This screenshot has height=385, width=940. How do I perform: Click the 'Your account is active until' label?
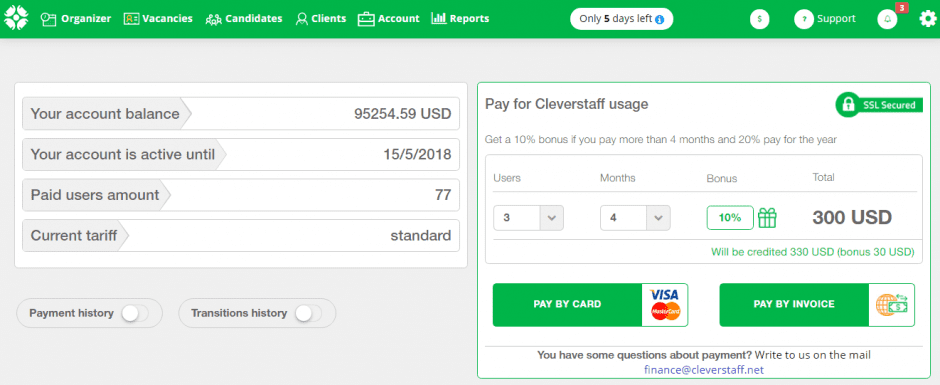(x=123, y=155)
